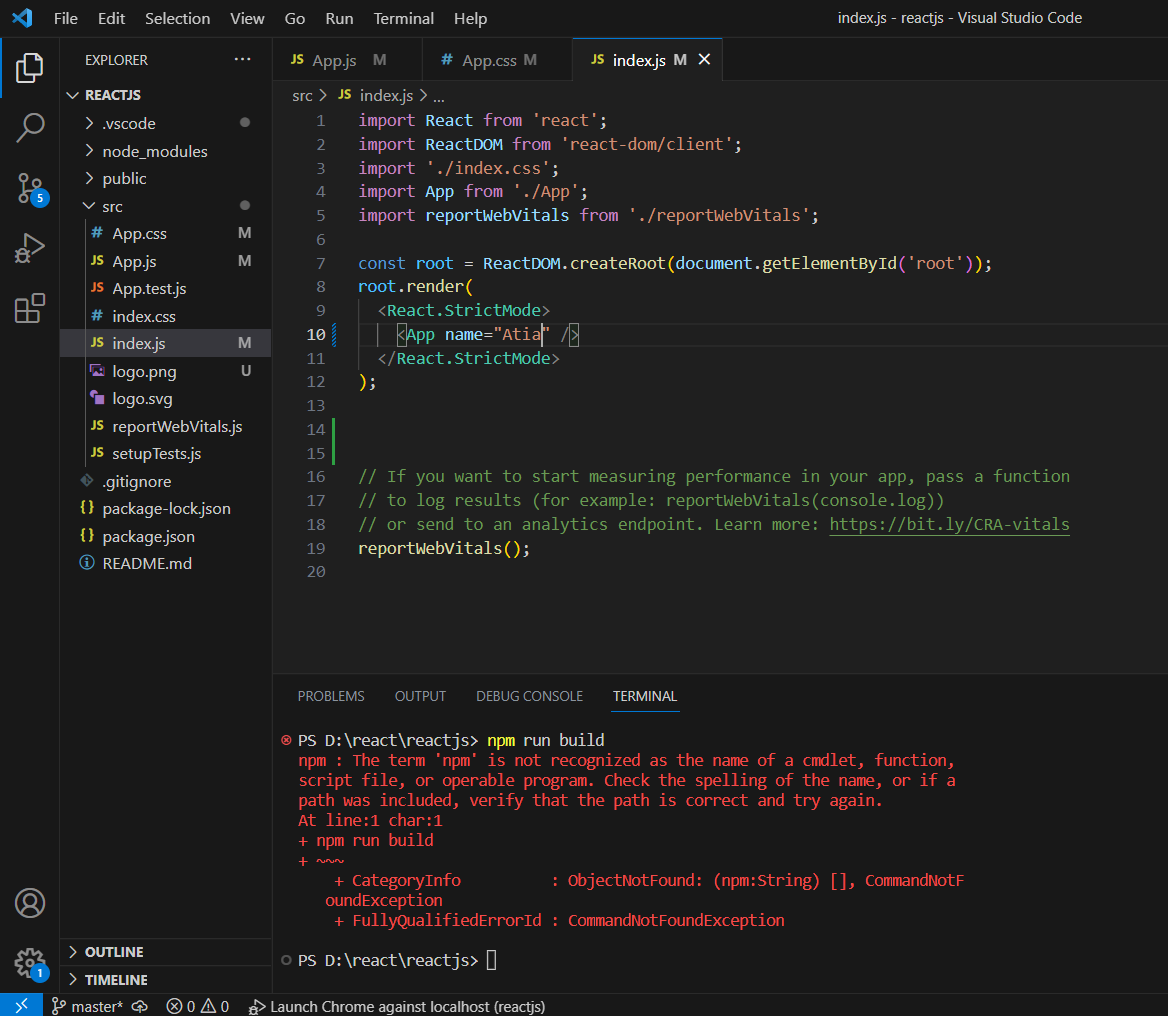The image size is (1168, 1016).
Task: Open the Extensions view
Action: point(29,308)
